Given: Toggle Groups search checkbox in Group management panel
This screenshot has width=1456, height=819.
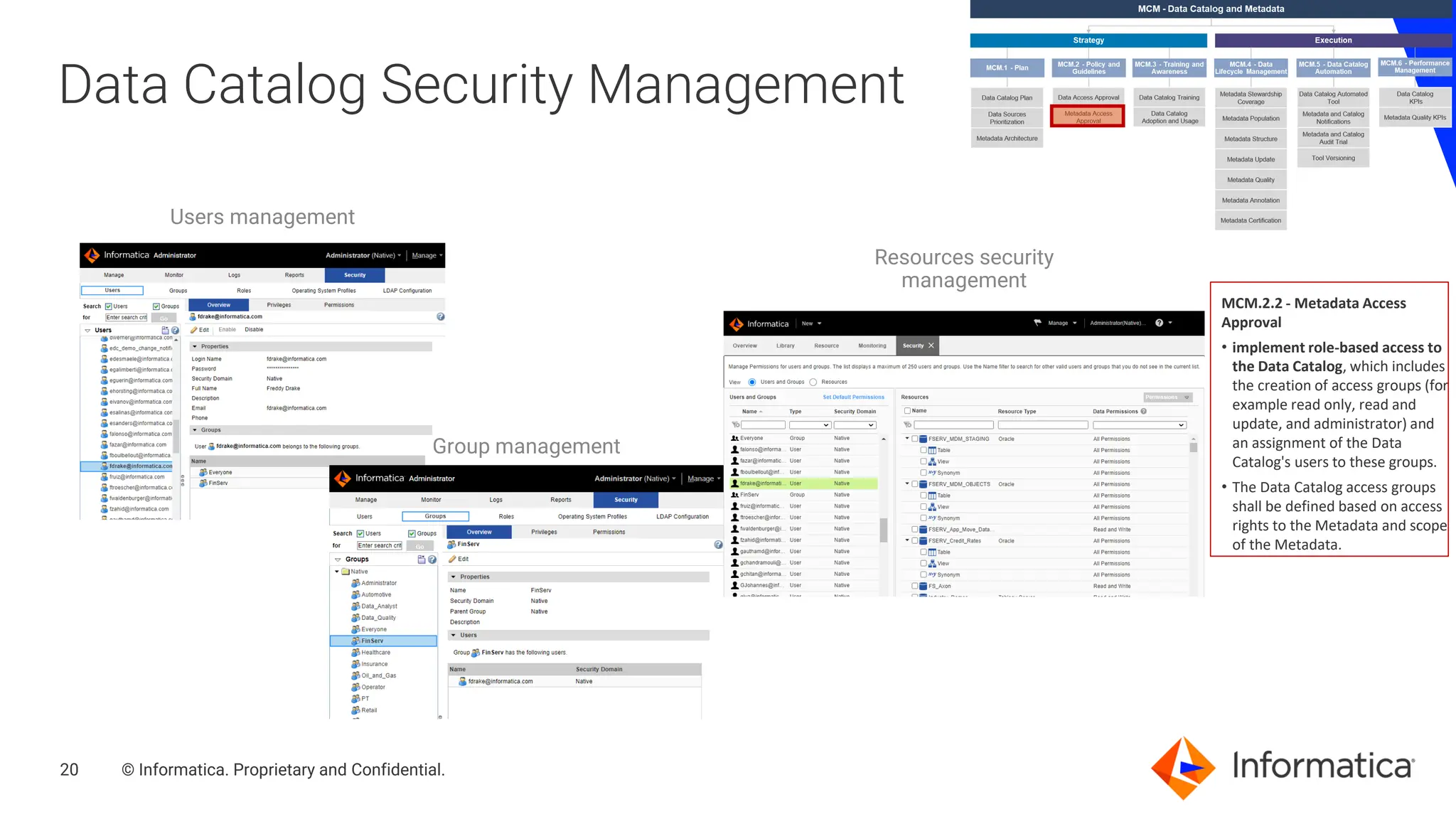Looking at the screenshot, I should pos(412,534).
